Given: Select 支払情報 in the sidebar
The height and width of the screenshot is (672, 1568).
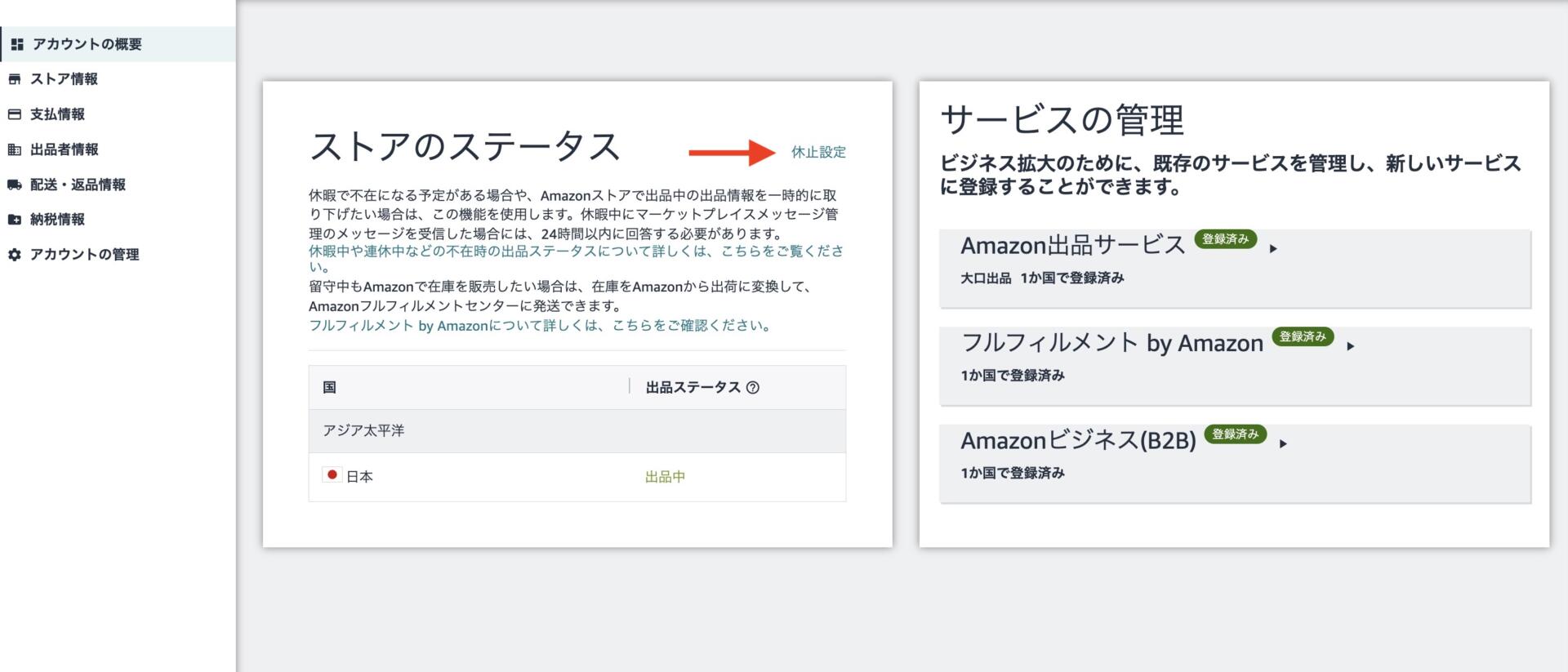Looking at the screenshot, I should [x=57, y=114].
